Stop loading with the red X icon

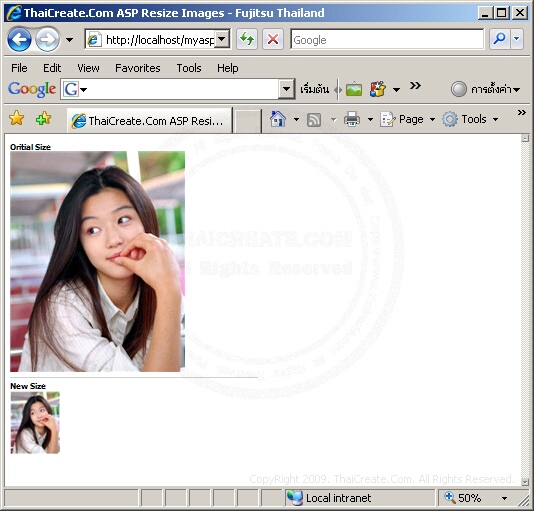pyautogui.click(x=273, y=40)
